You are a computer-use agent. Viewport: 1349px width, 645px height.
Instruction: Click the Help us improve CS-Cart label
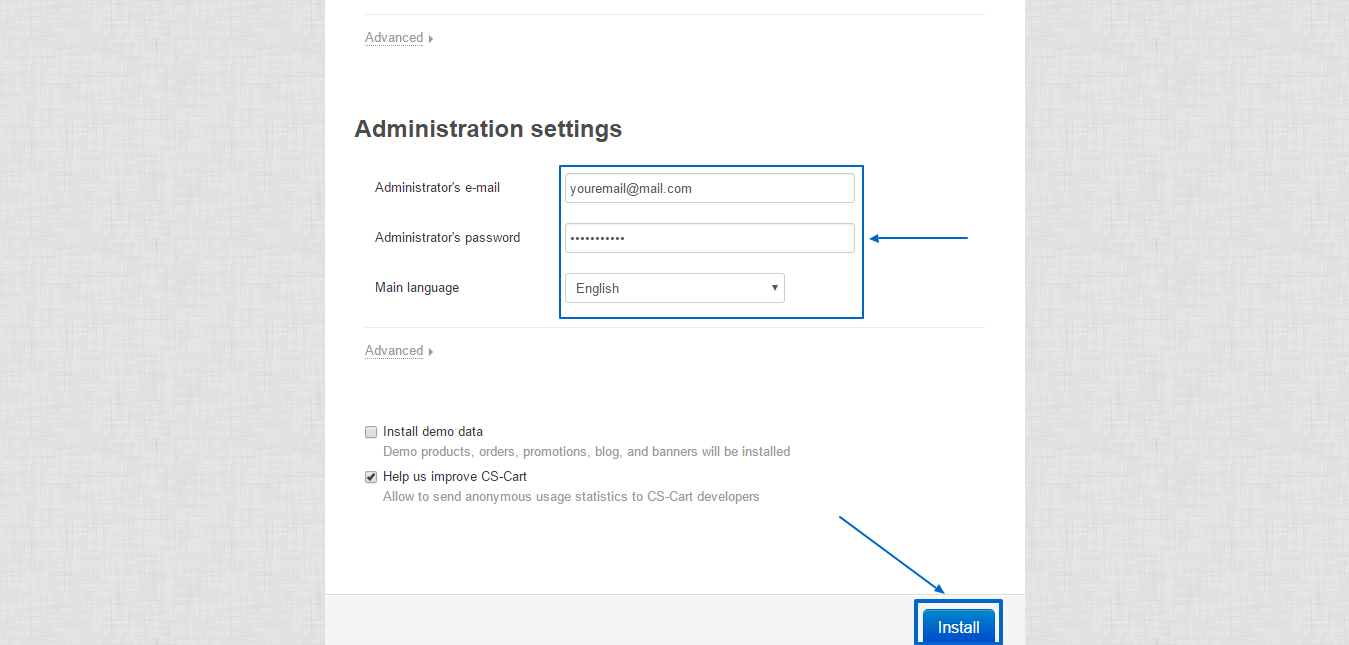pos(455,476)
